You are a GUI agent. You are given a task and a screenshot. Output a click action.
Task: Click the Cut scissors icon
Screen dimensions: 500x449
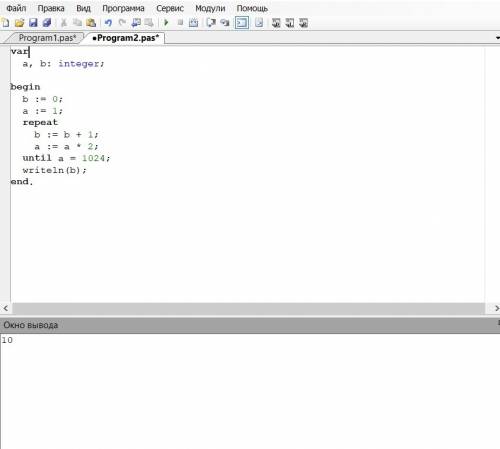coord(64,23)
